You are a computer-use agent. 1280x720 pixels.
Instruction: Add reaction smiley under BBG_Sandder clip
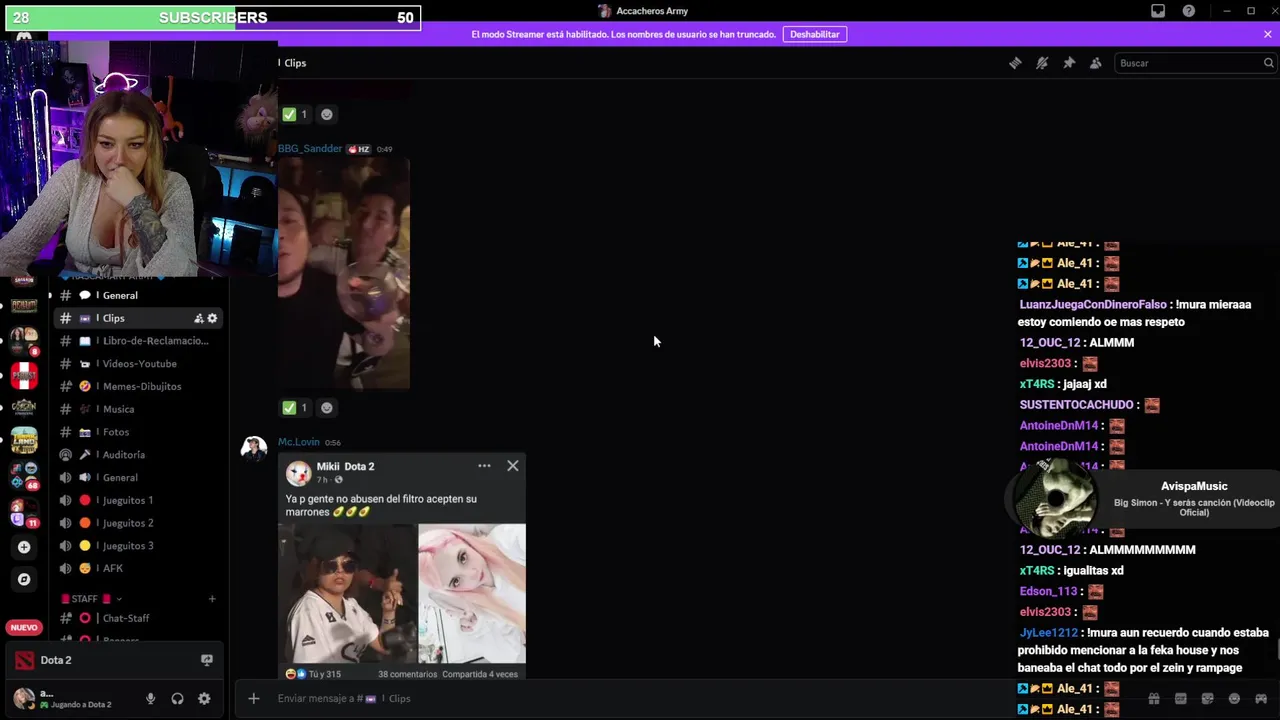click(326, 407)
